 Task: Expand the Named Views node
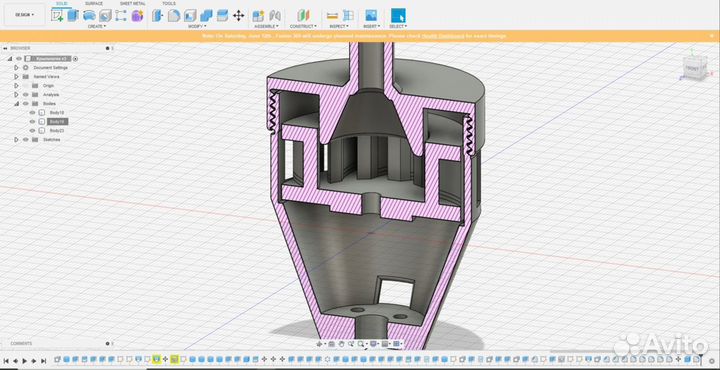pyautogui.click(x=17, y=77)
